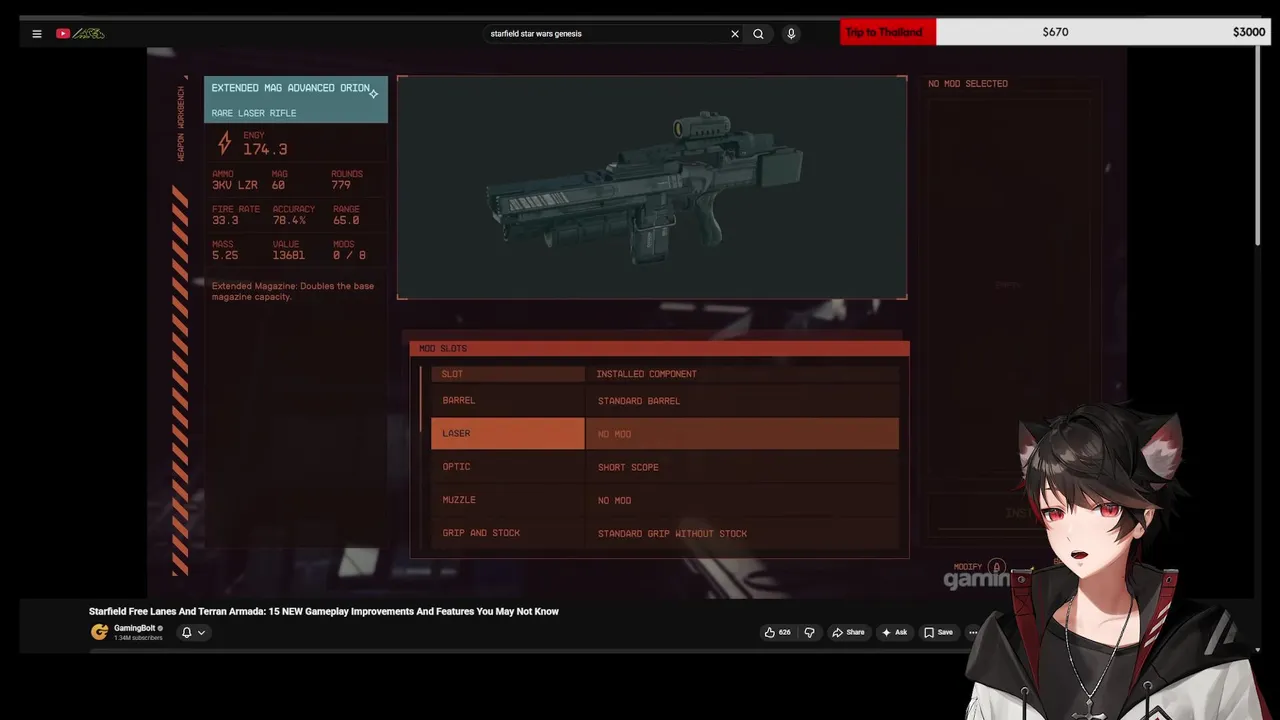This screenshot has width=1280, height=720.
Task: Dislike the video with thumbs down
Action: pos(809,632)
